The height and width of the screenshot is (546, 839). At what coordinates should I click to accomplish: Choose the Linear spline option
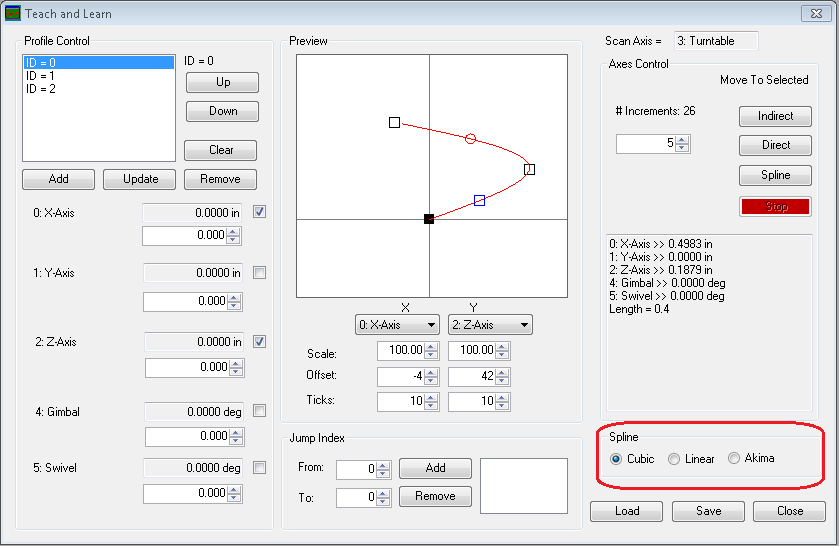coord(674,459)
